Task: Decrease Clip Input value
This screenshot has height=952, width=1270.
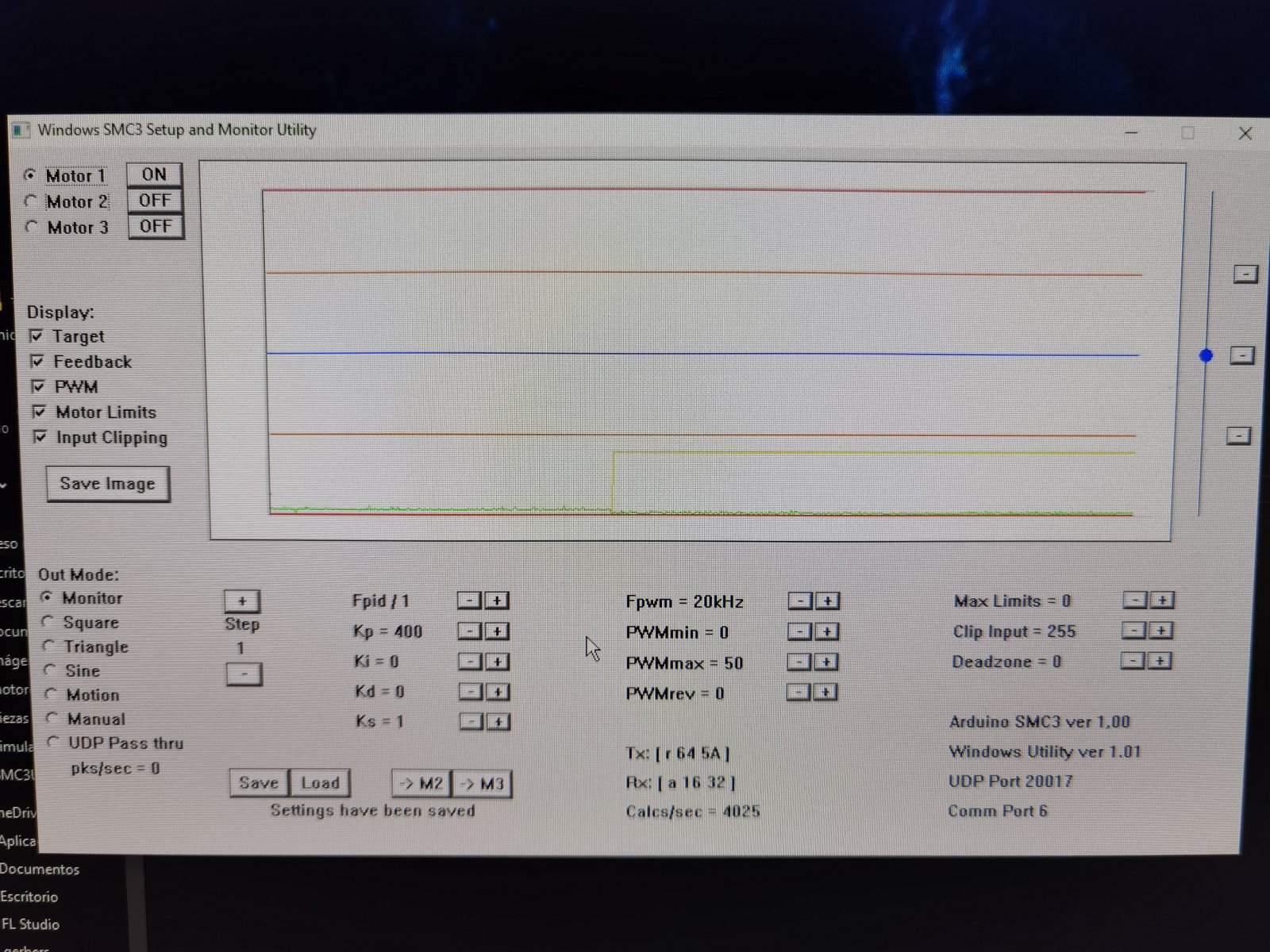Action: (x=1134, y=631)
